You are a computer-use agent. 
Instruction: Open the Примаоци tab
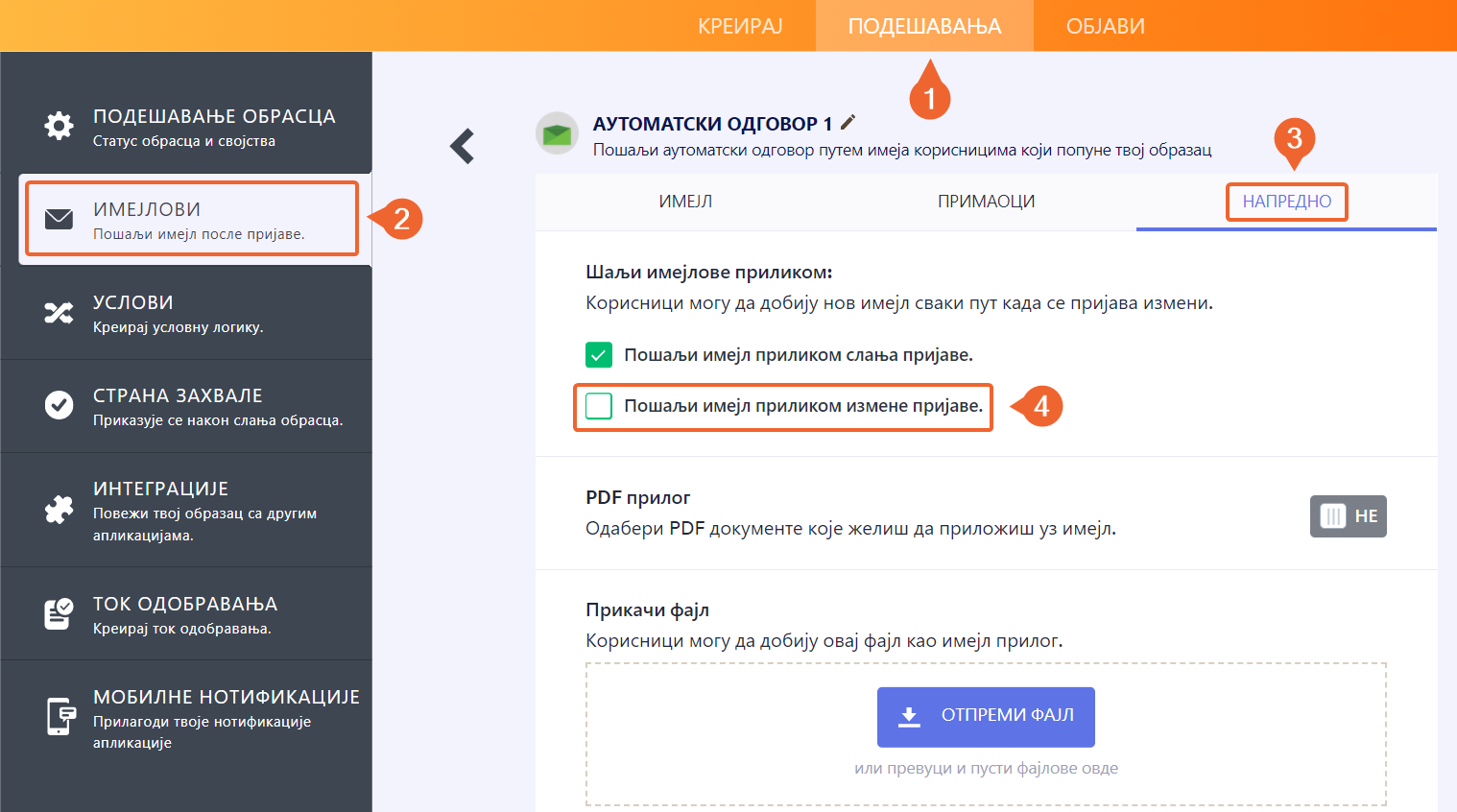point(986,202)
